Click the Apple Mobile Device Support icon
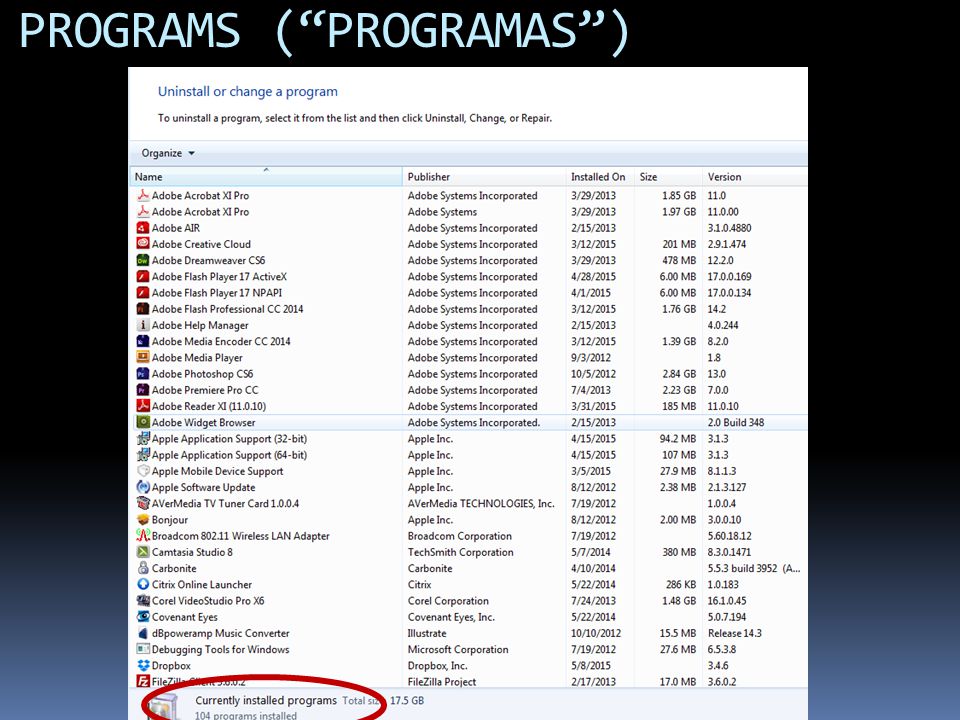This screenshot has height=720, width=960. click(143, 471)
